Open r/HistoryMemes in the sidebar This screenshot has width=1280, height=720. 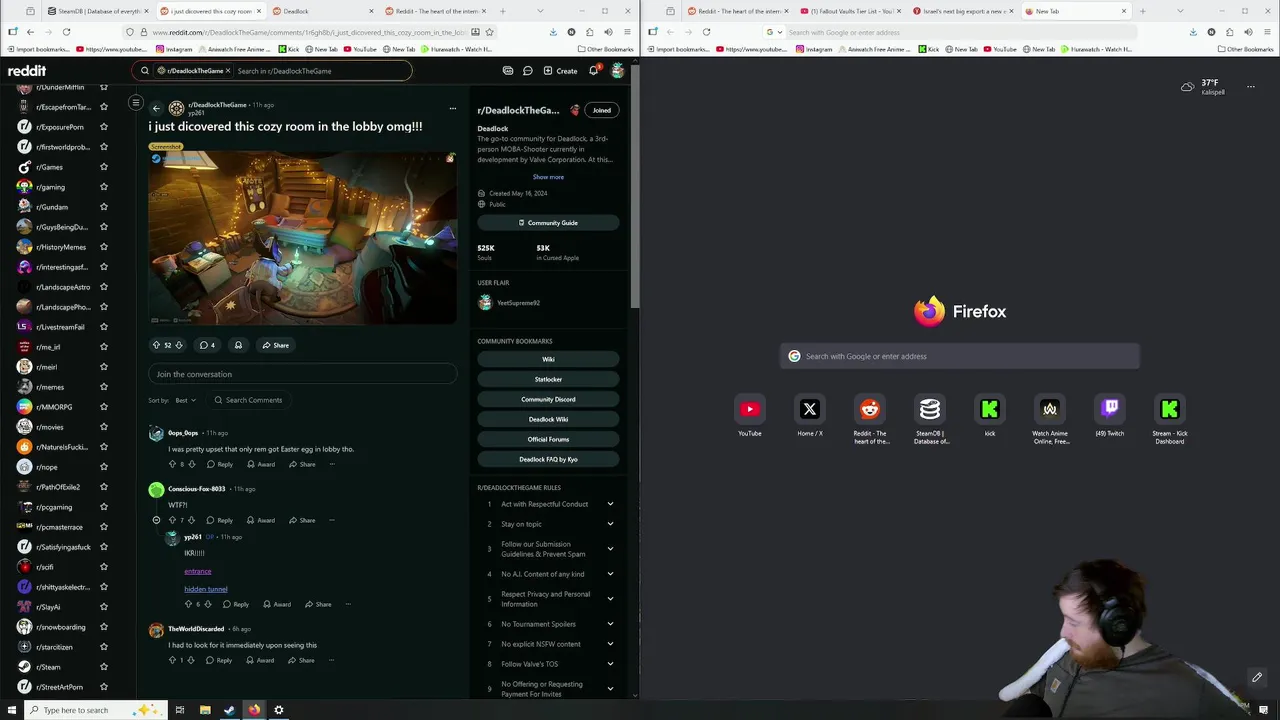point(60,247)
